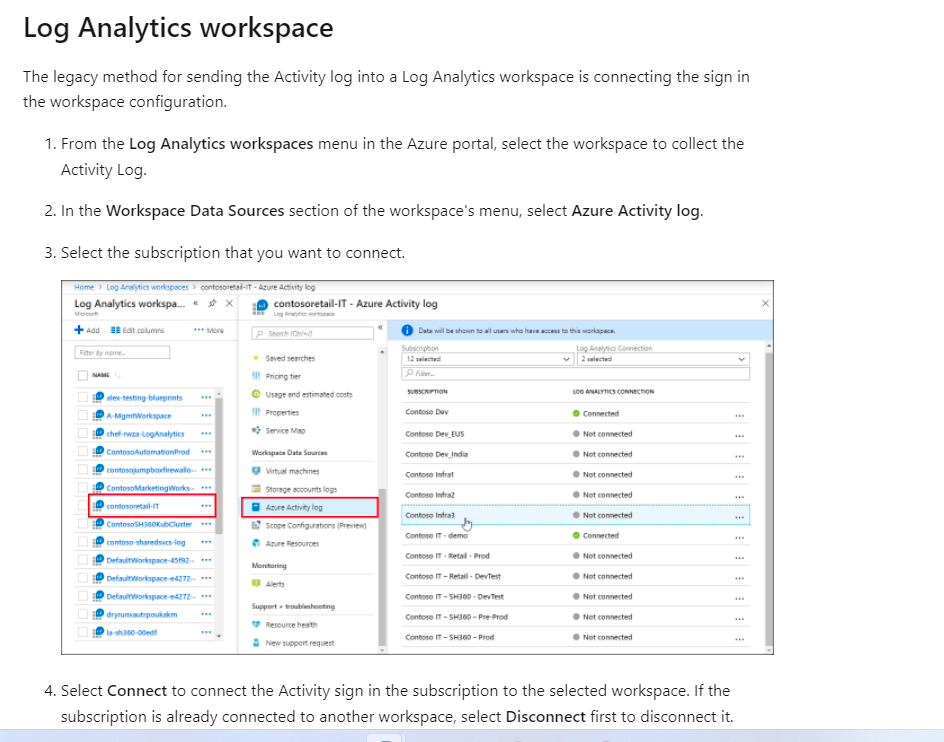Open ellipsis menu for Contoso Dev_EUS row
Viewport: 944px width, 742px height.
click(739, 435)
